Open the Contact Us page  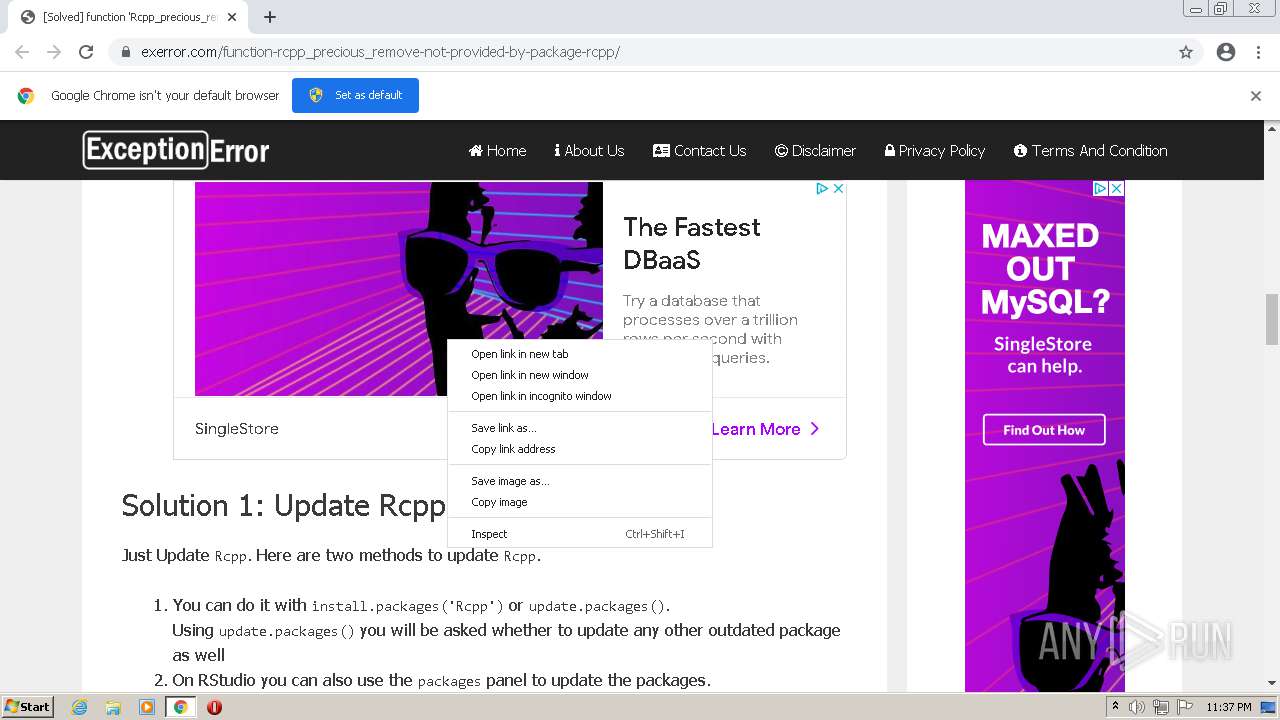(699, 151)
